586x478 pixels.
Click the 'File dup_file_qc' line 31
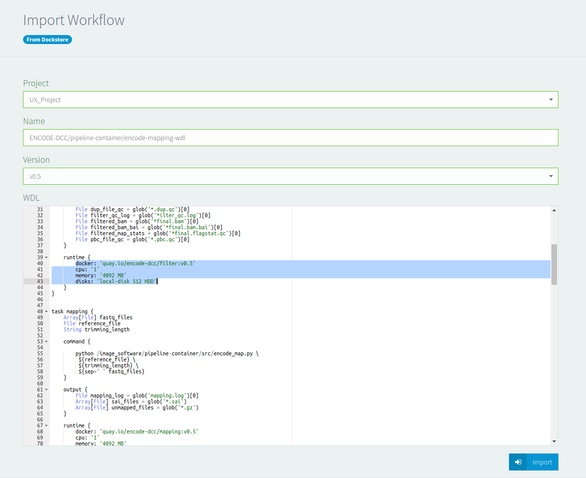point(132,210)
